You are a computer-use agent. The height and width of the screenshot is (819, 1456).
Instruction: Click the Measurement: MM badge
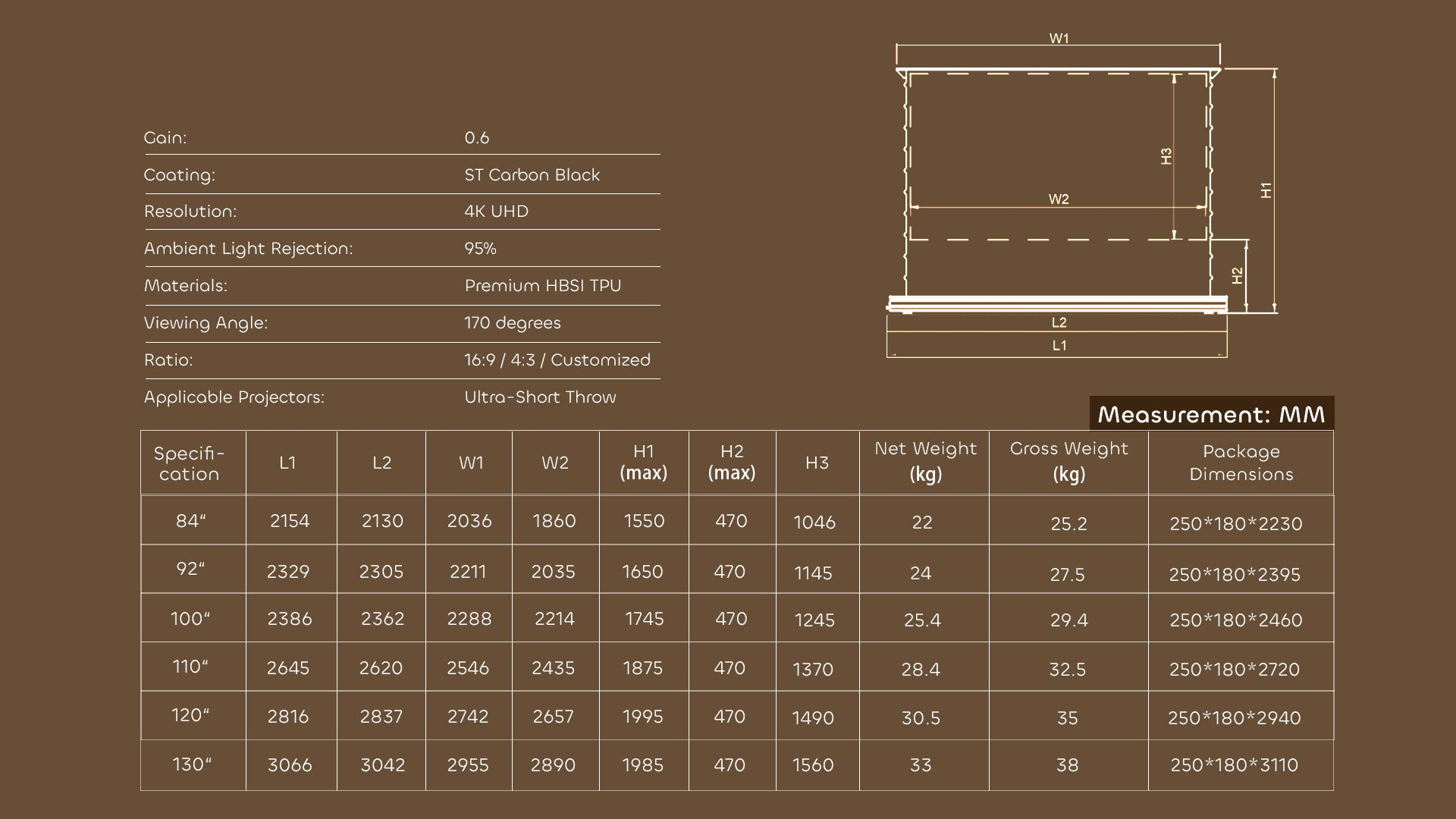1211,414
